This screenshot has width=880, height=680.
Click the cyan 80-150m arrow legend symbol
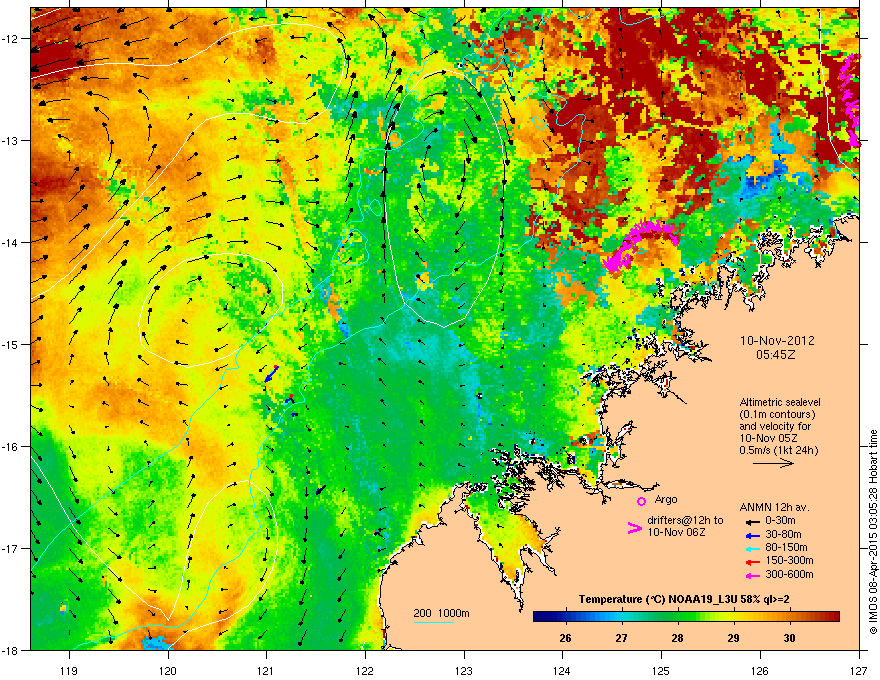(753, 549)
